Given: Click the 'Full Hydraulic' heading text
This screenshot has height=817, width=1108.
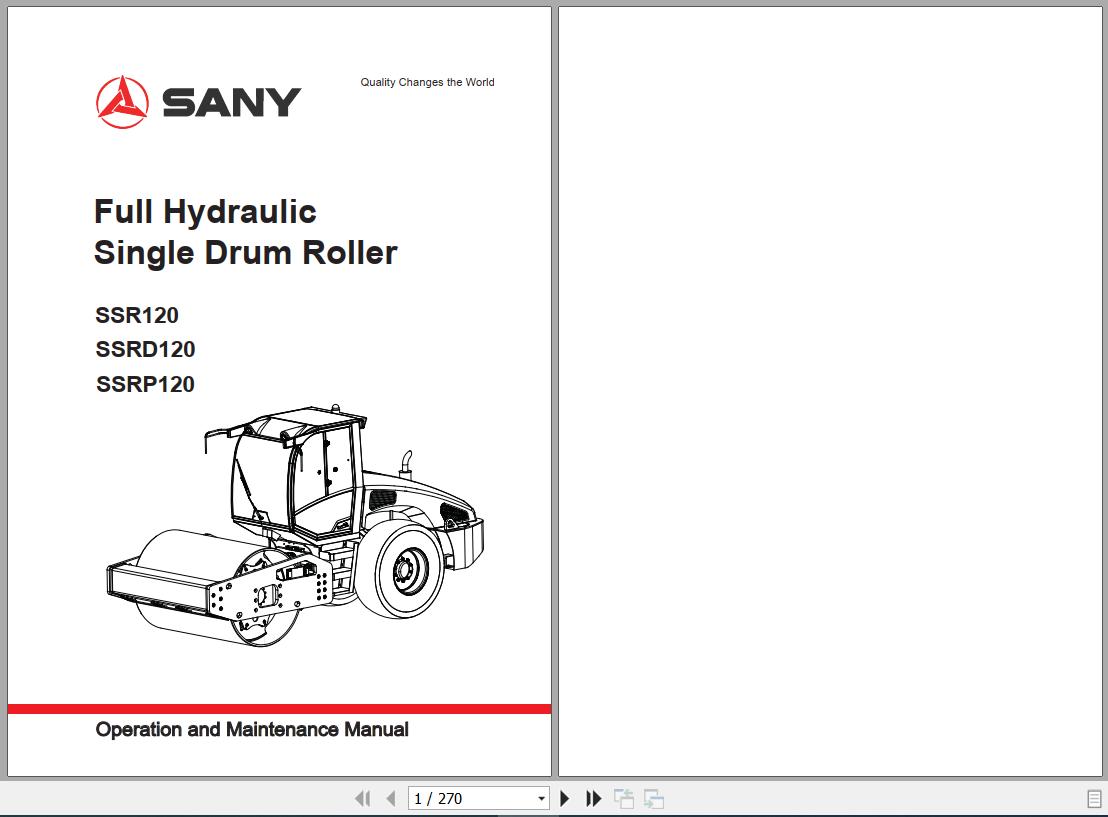Looking at the screenshot, I should pos(205,212).
